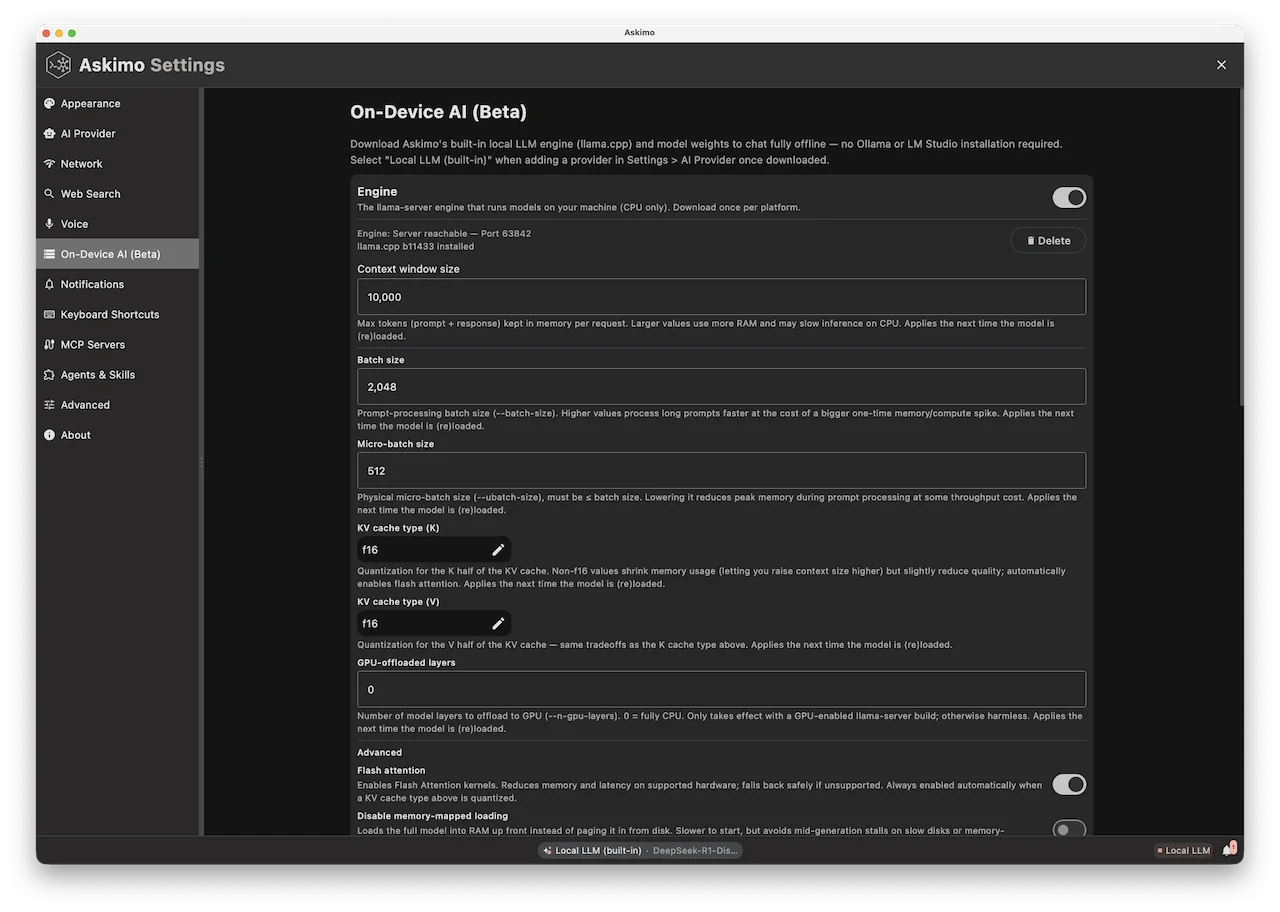Click the "Engine: Server reachable — Port 63842" text
This screenshot has width=1280, height=912.
click(444, 234)
